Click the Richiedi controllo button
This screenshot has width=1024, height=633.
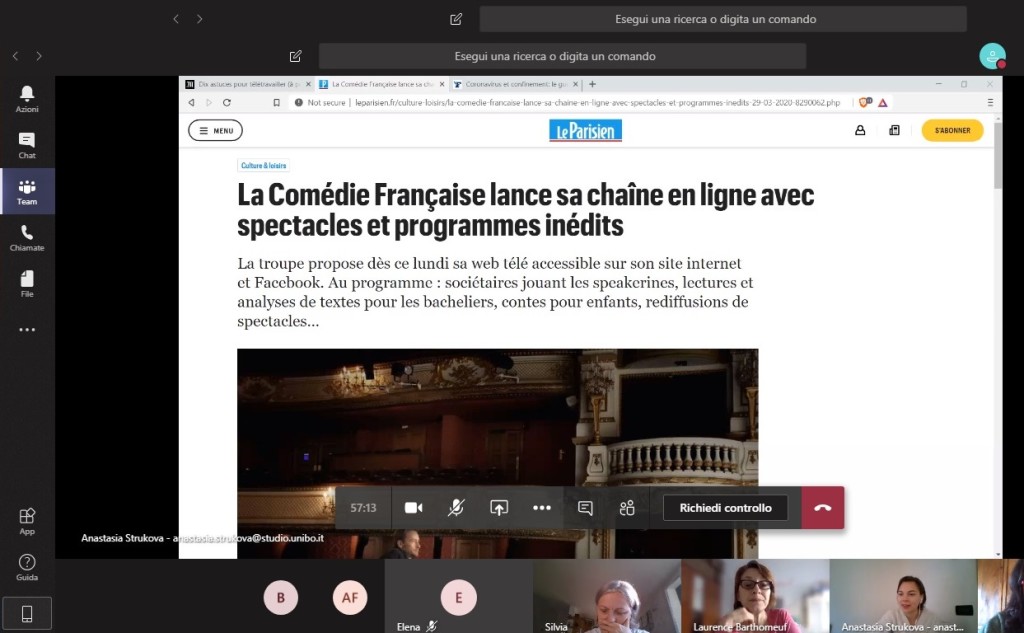[725, 508]
